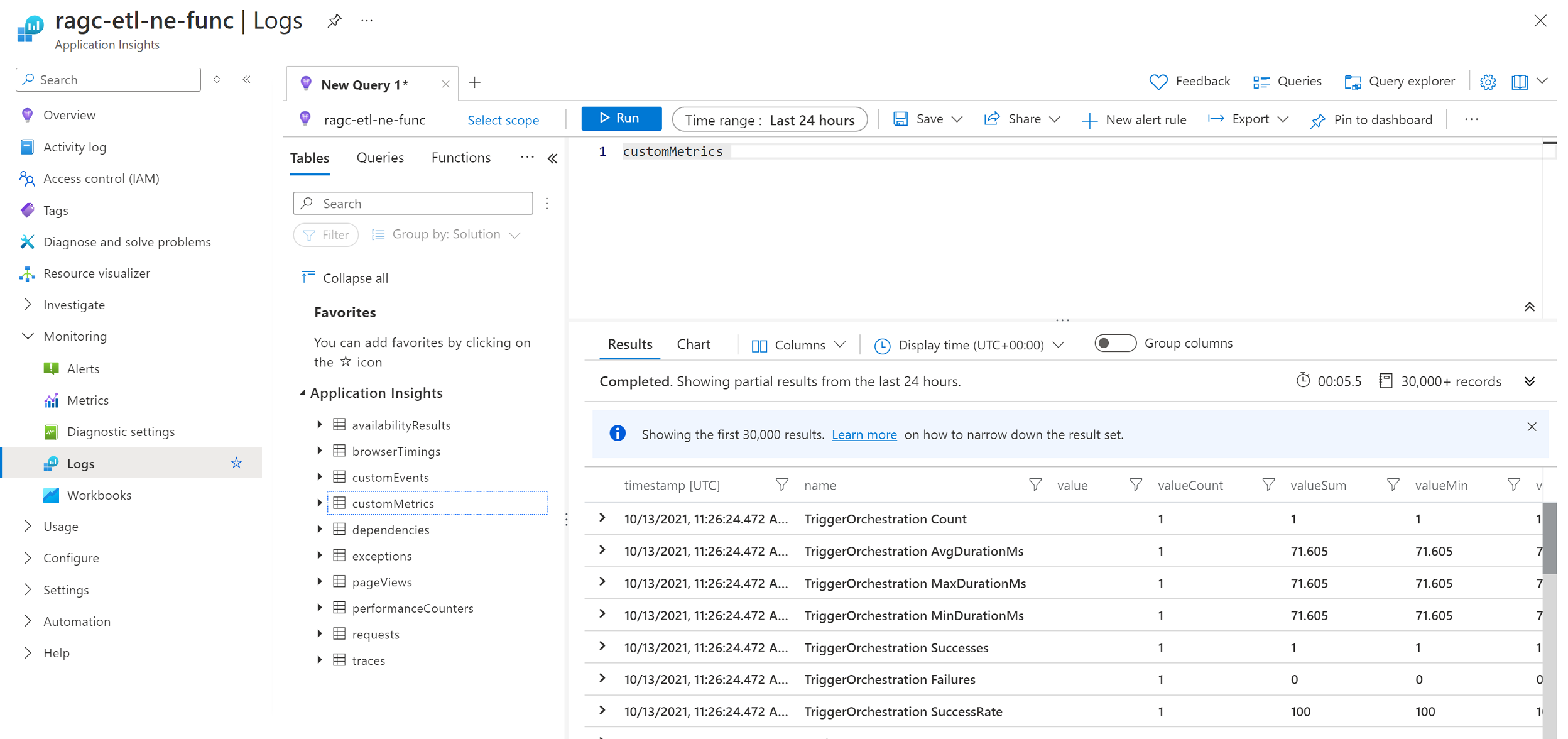The height and width of the screenshot is (739, 1568).
Task: Collapse the Tables side panel
Action: point(552,158)
